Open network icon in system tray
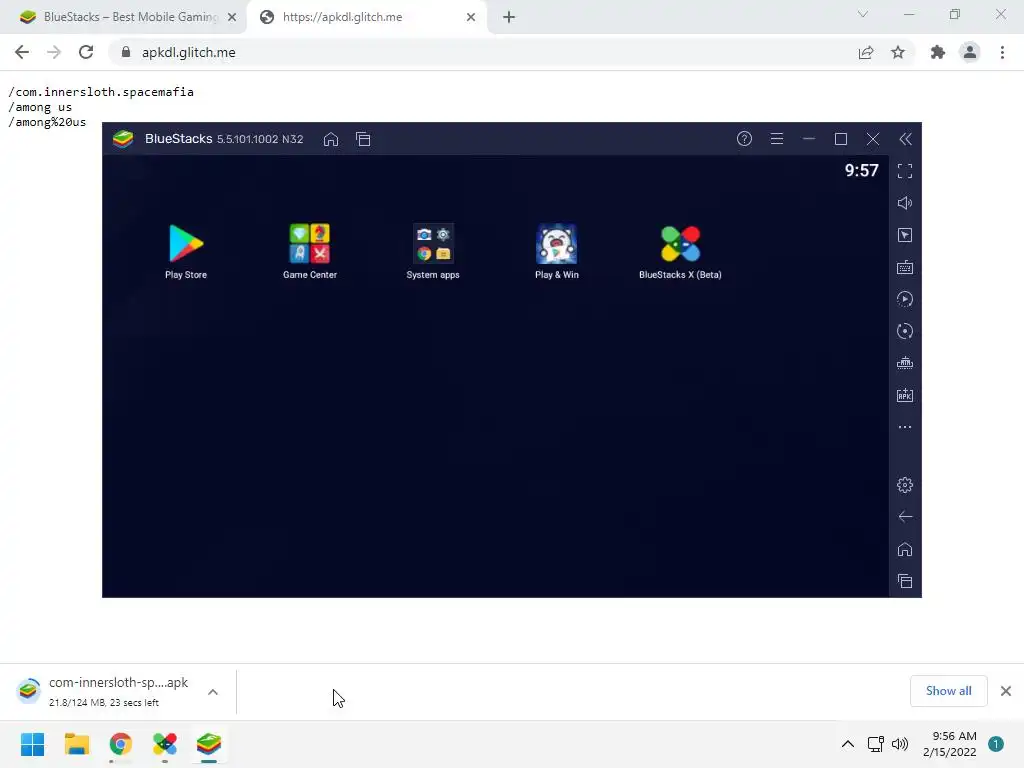Viewport: 1024px width, 768px height. (875, 744)
